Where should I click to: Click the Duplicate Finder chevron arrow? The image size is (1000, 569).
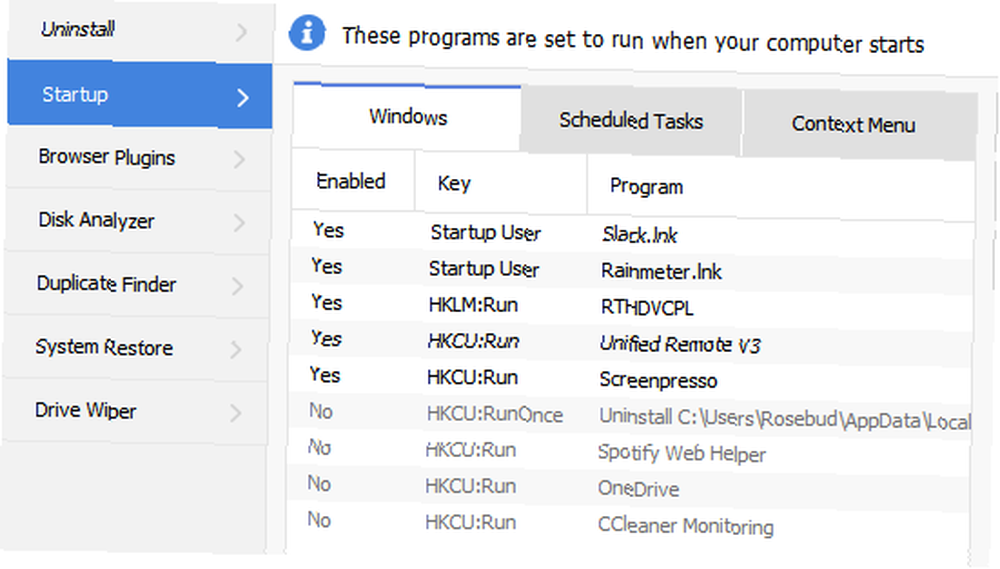pos(237,286)
